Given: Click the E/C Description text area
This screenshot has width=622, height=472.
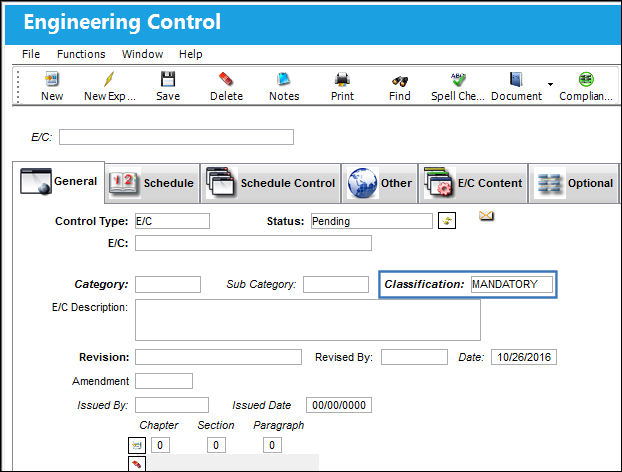Looking at the screenshot, I should tap(308, 320).
